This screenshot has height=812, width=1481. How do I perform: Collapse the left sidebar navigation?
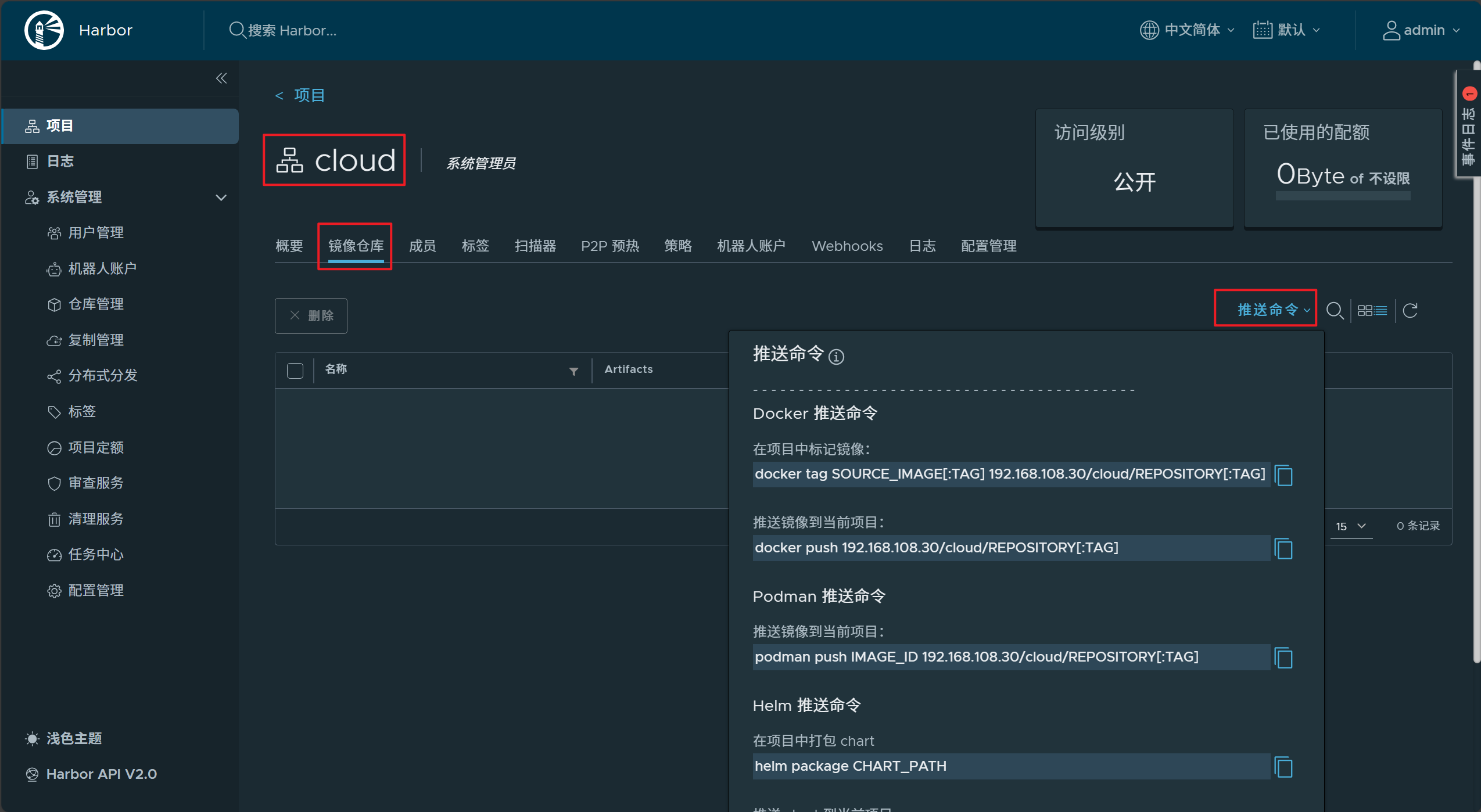(221, 78)
